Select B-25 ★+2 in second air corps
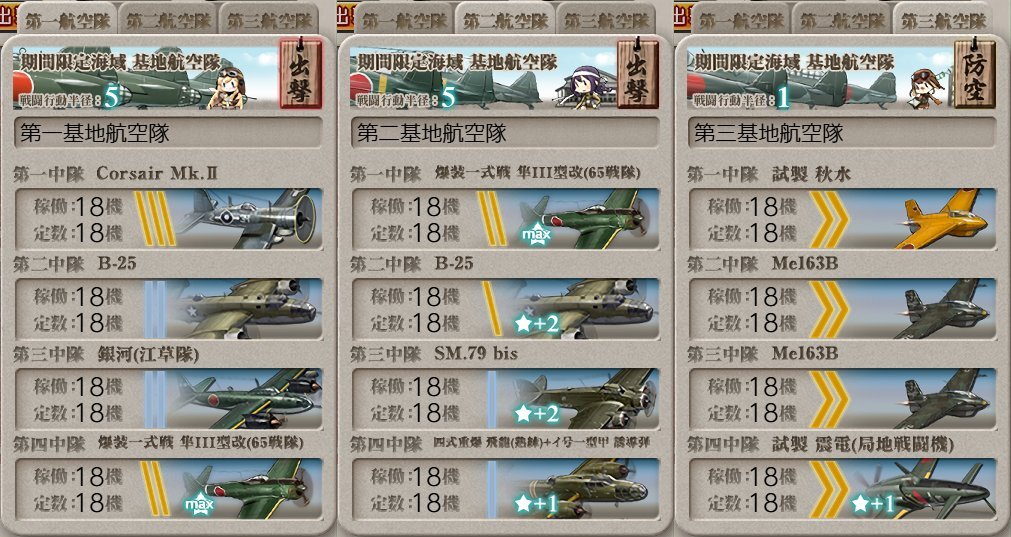1011x537 pixels. tap(505, 309)
